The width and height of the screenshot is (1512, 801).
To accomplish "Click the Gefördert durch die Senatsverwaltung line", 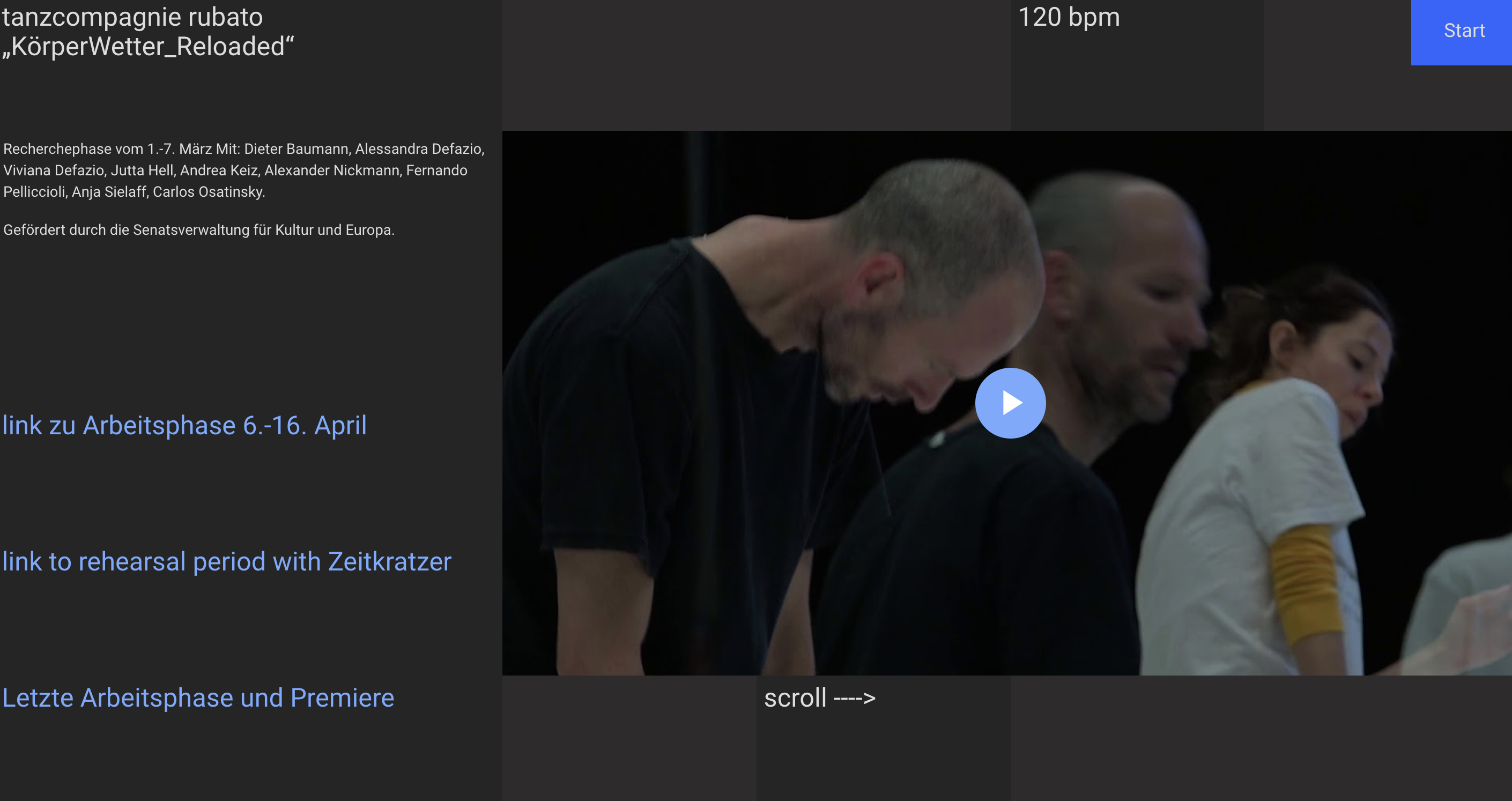I will (x=199, y=229).
